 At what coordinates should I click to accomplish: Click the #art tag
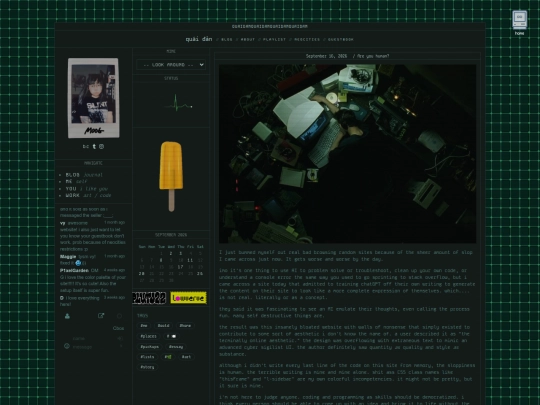pos(186,357)
